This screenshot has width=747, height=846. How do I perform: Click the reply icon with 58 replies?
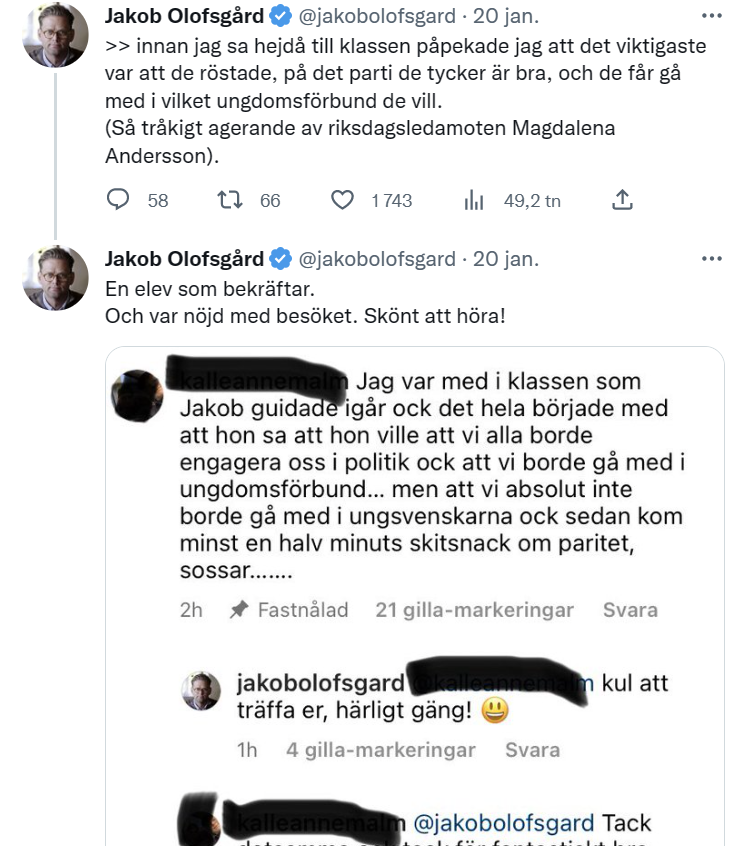pos(119,200)
